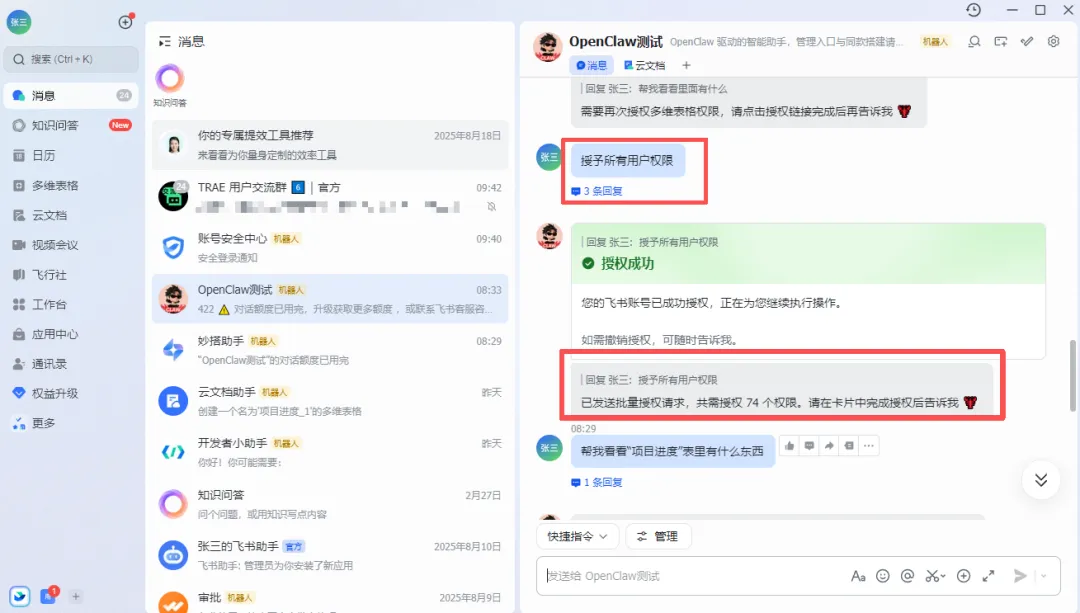
Task: Open the 知识问答 shortcut circle above the chat list
Action: click(170, 79)
